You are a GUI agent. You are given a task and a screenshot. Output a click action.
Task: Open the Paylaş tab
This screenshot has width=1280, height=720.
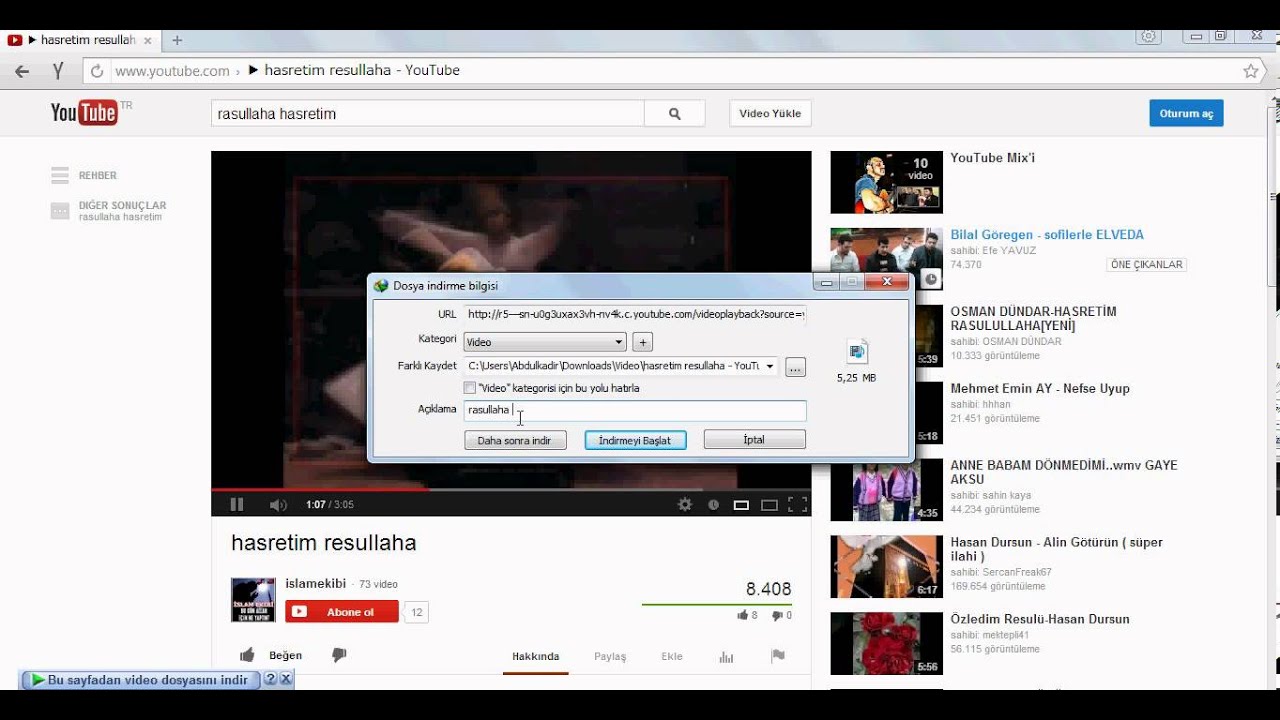(610, 657)
